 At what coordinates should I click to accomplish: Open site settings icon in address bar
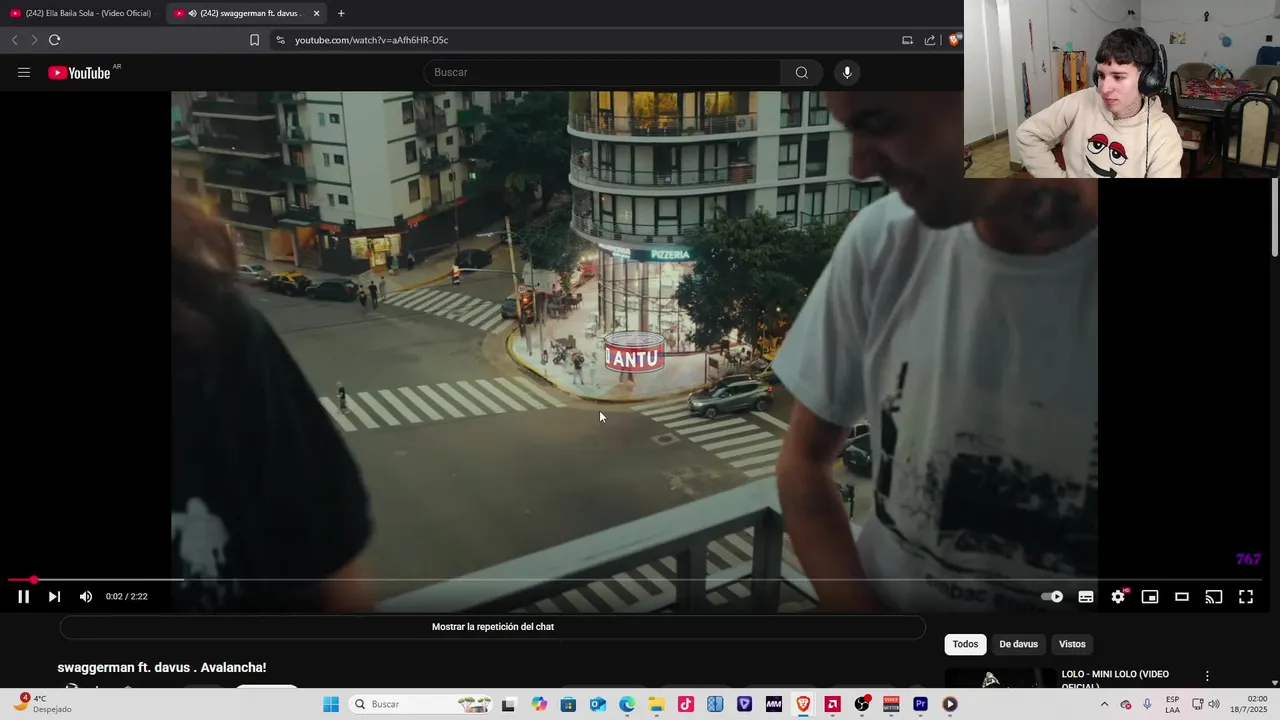(x=280, y=40)
